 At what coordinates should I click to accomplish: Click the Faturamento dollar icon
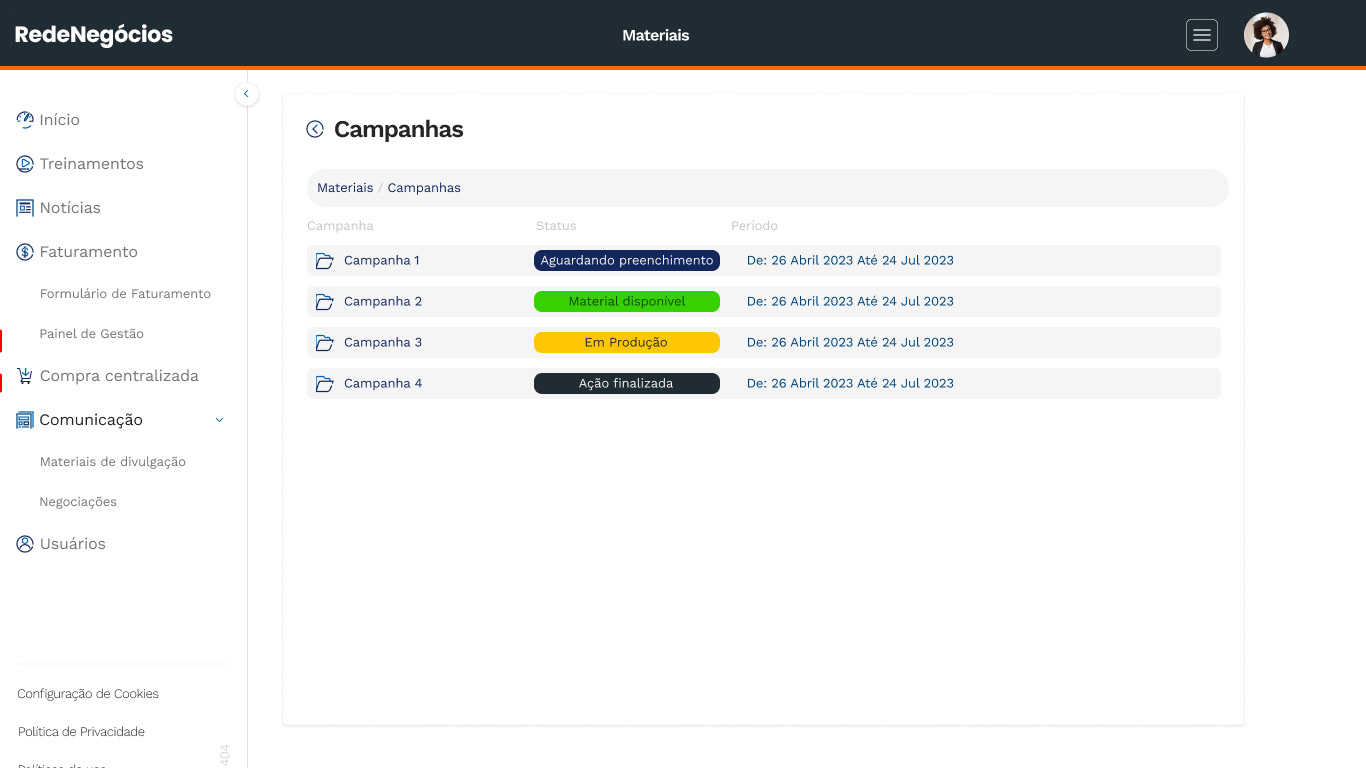pyautogui.click(x=25, y=252)
